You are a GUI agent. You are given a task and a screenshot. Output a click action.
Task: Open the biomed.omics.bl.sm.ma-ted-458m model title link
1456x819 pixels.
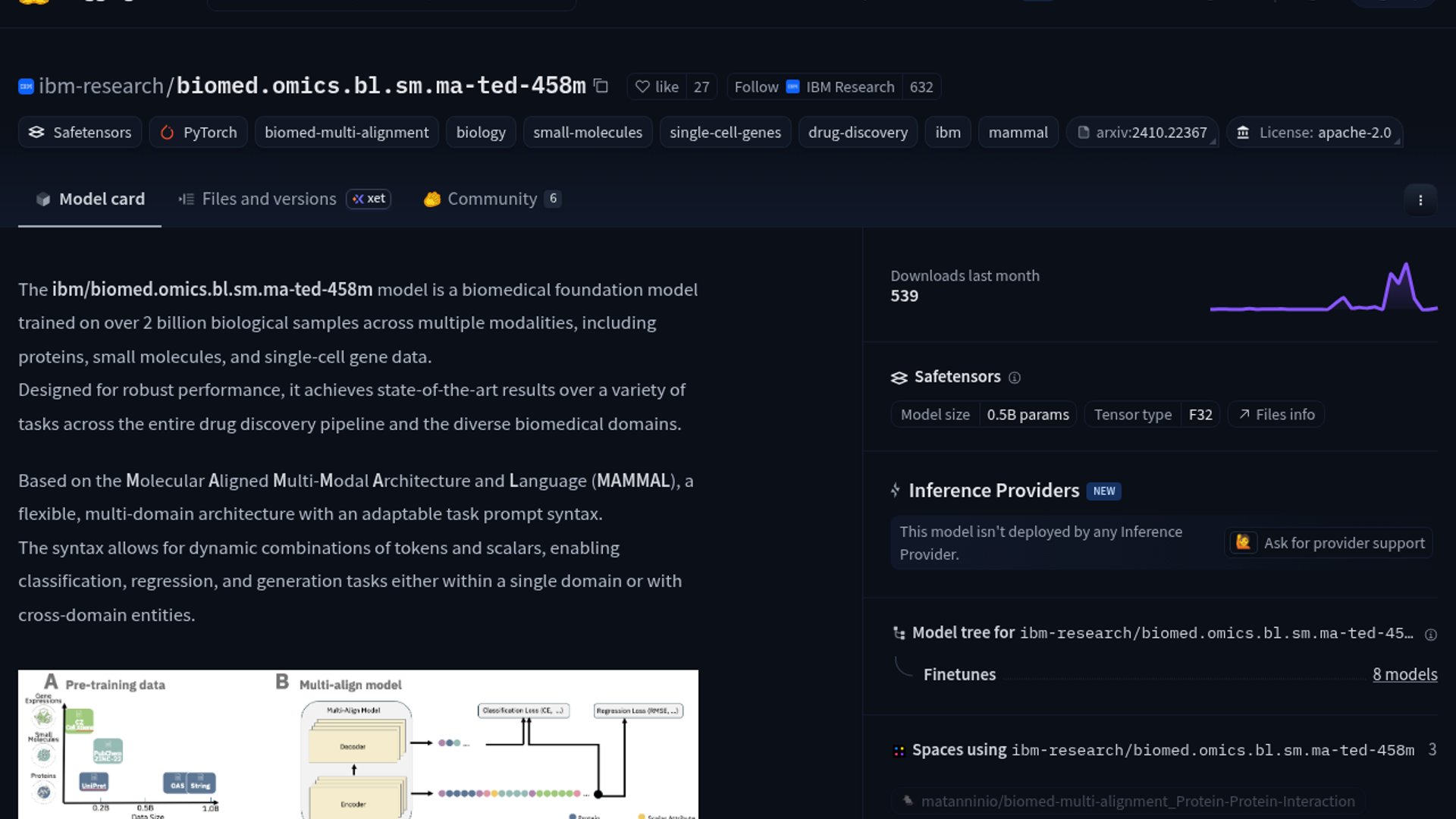[x=381, y=86]
